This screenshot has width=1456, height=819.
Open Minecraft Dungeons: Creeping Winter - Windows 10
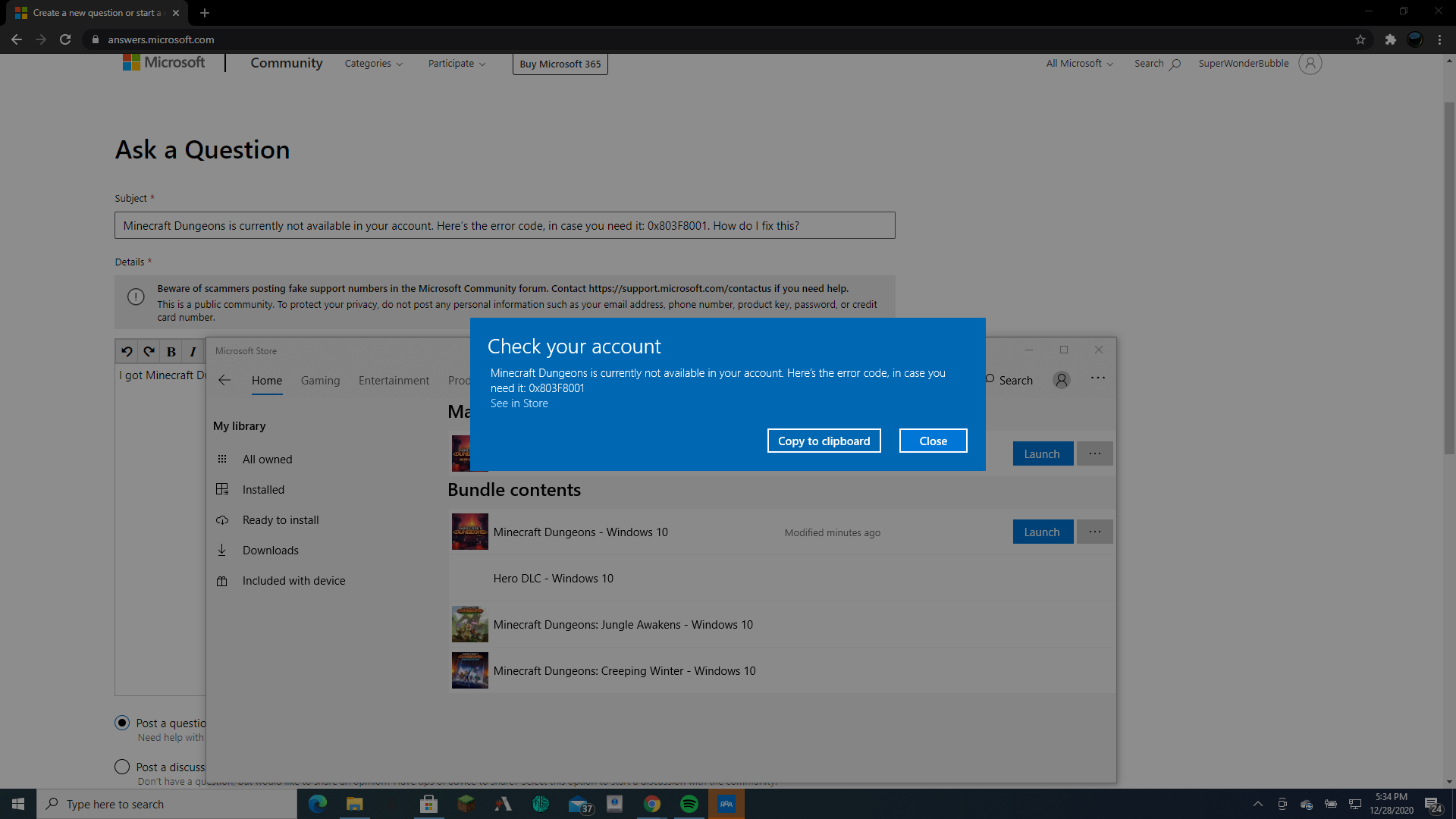(782, 670)
